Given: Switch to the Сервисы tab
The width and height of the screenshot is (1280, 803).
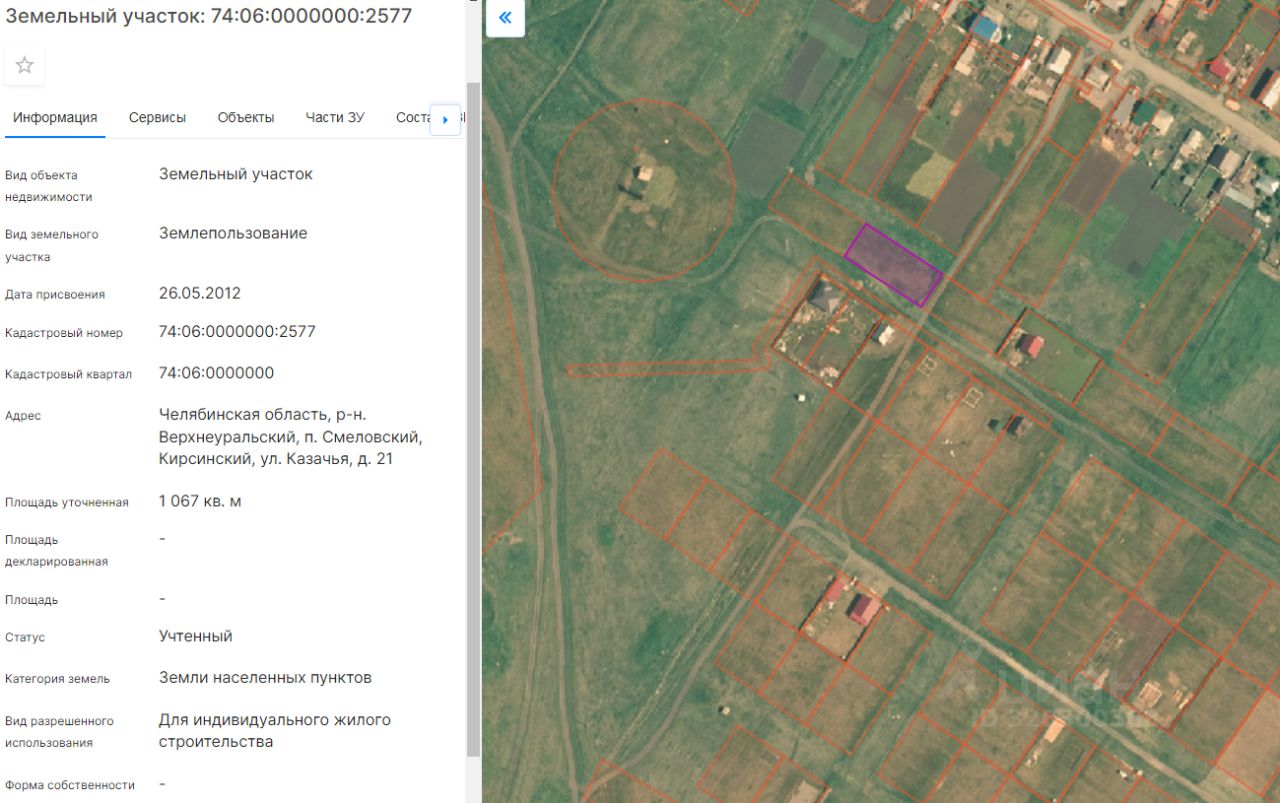Looking at the screenshot, I should 157,117.
